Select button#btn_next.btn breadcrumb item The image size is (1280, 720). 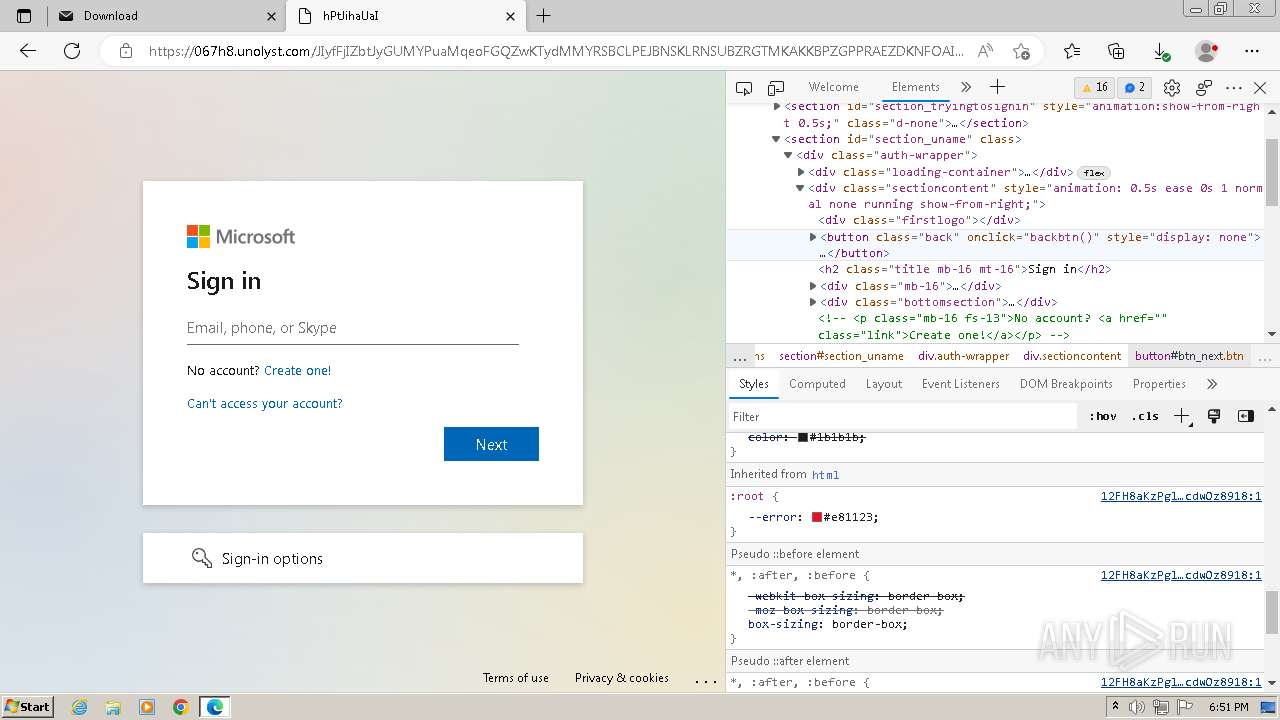point(1189,356)
